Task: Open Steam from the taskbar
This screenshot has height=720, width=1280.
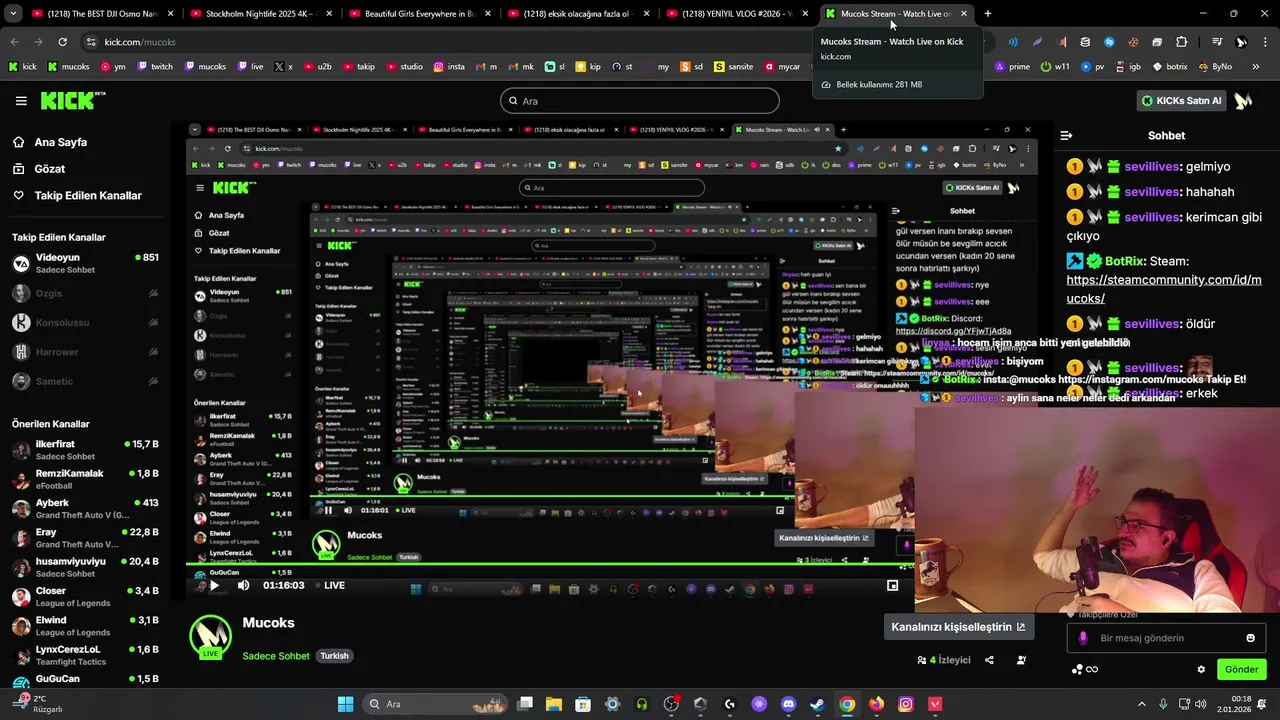Action: [x=817, y=704]
